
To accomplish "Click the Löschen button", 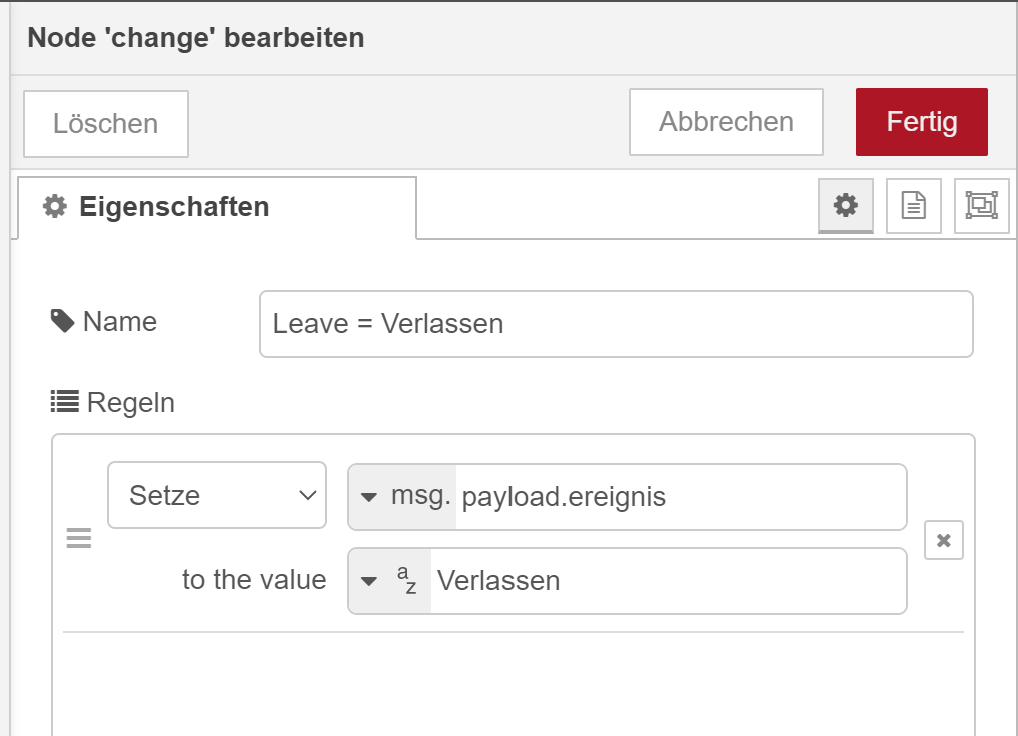I will (x=106, y=124).
